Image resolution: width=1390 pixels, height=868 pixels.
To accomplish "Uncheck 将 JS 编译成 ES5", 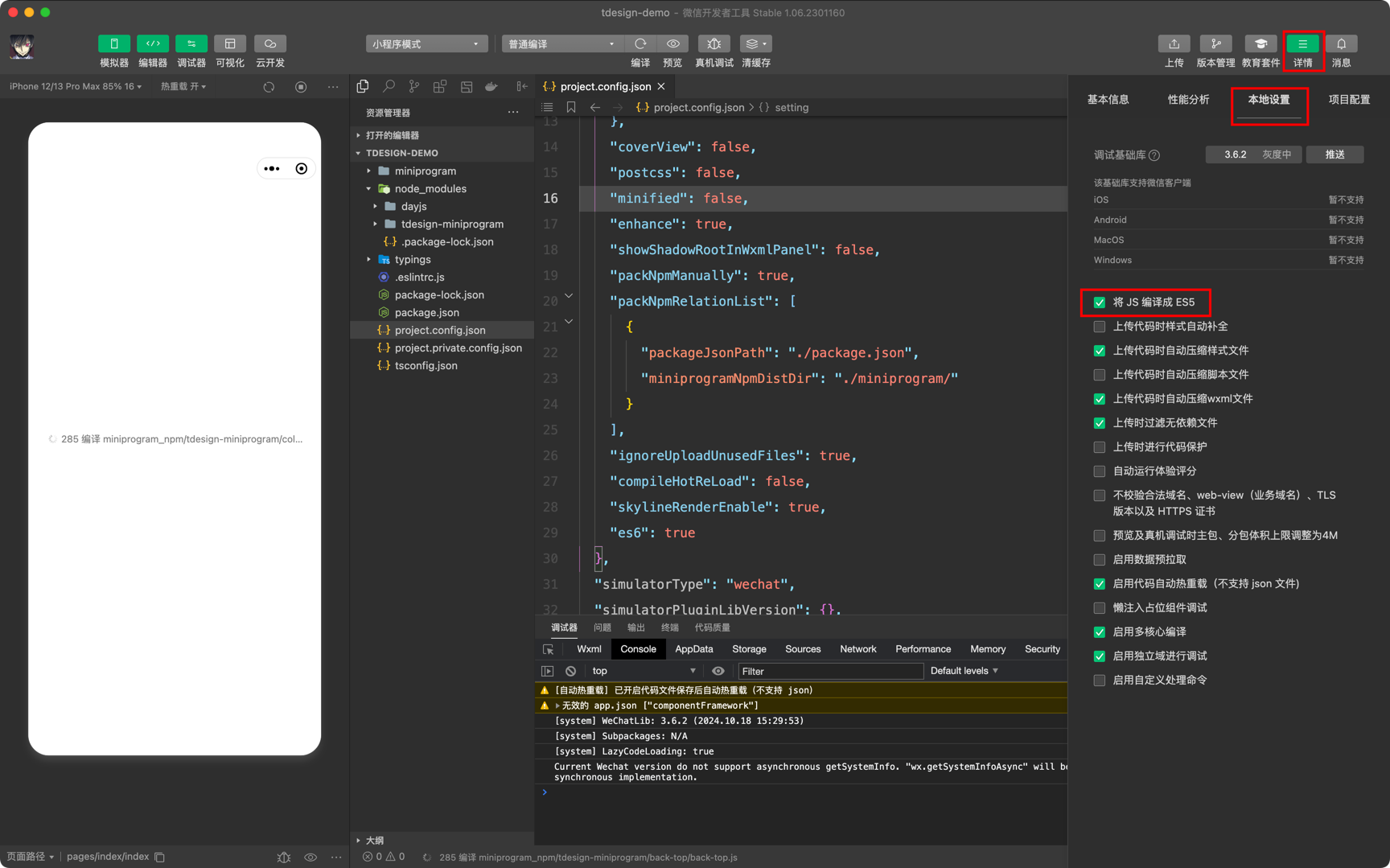I will (1100, 302).
